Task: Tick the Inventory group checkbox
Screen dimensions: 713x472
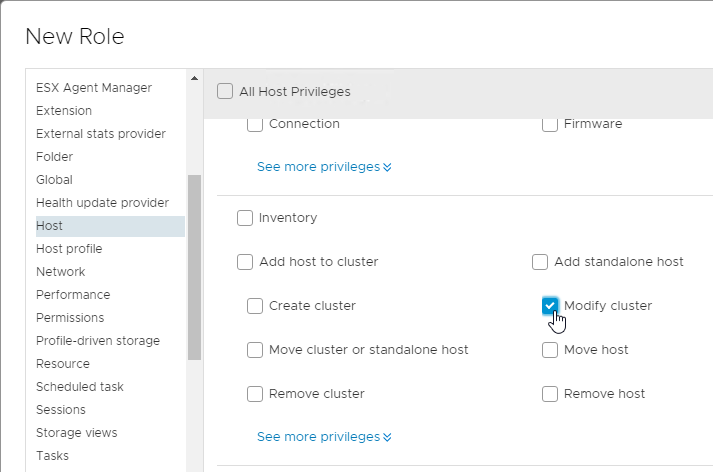Action: click(245, 218)
